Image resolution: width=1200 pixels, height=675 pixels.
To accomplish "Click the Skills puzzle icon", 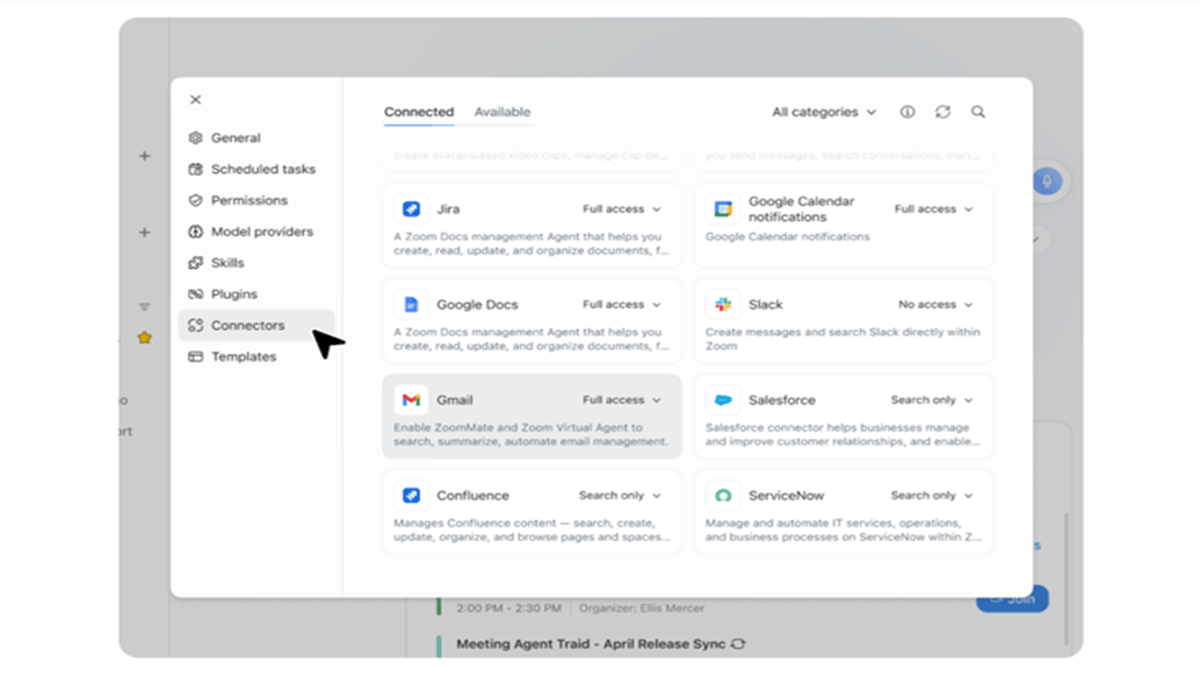I will coord(195,263).
